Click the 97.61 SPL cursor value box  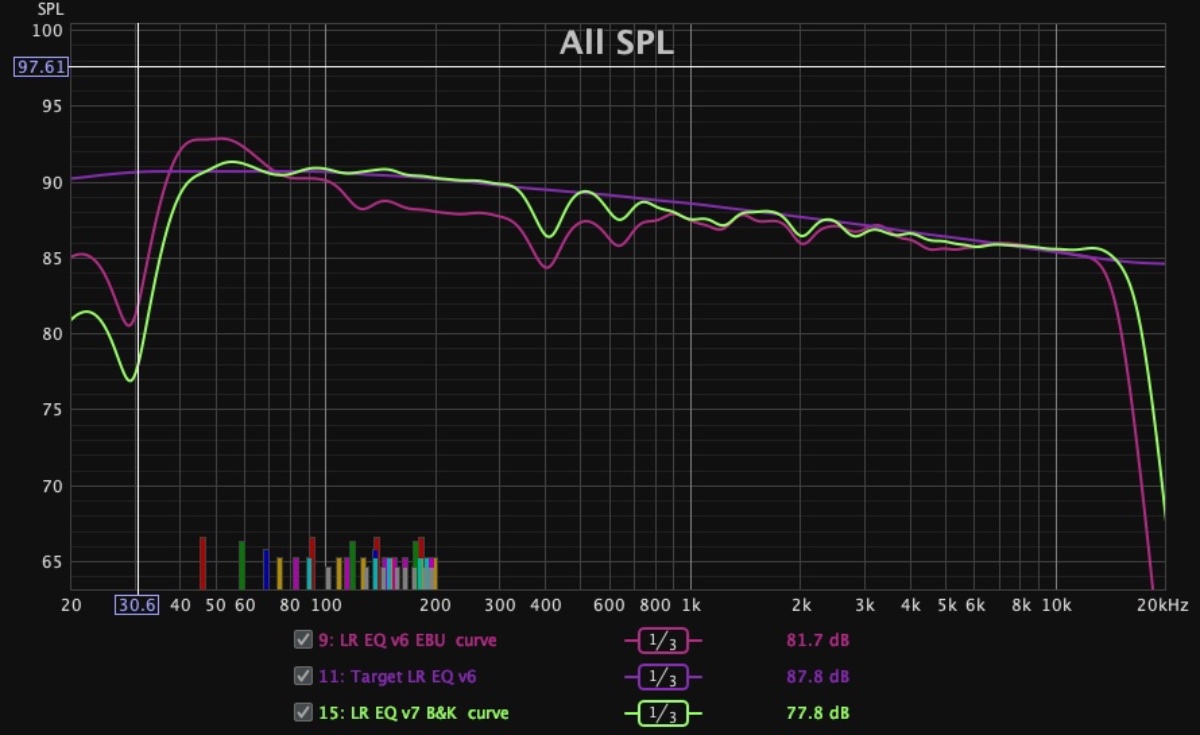pyautogui.click(x=39, y=67)
